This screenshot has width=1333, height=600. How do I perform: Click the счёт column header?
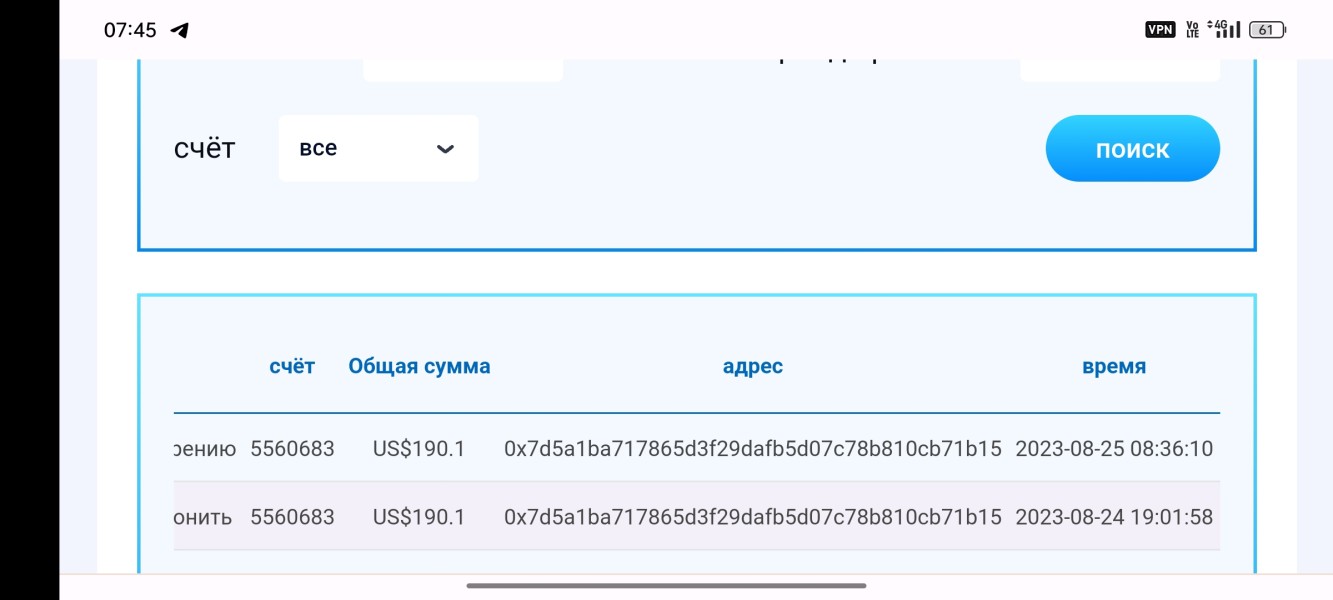[x=292, y=366]
